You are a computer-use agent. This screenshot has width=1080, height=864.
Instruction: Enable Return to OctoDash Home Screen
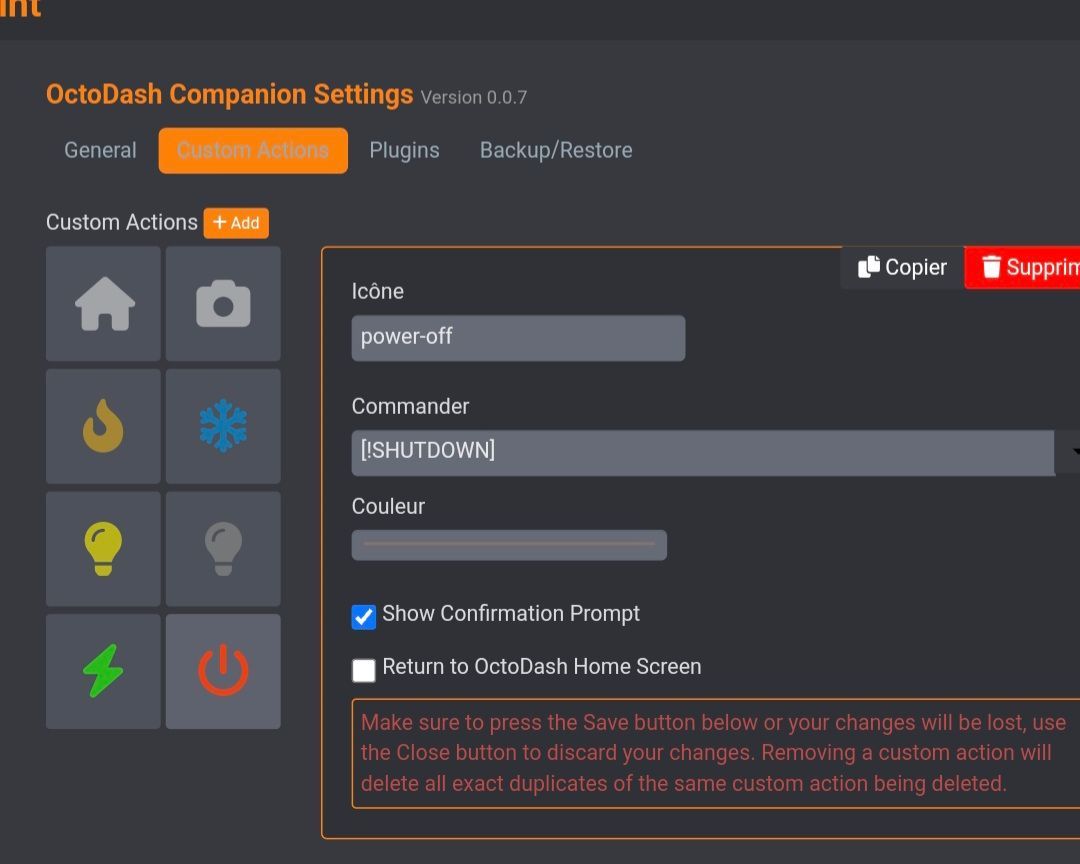(x=364, y=670)
